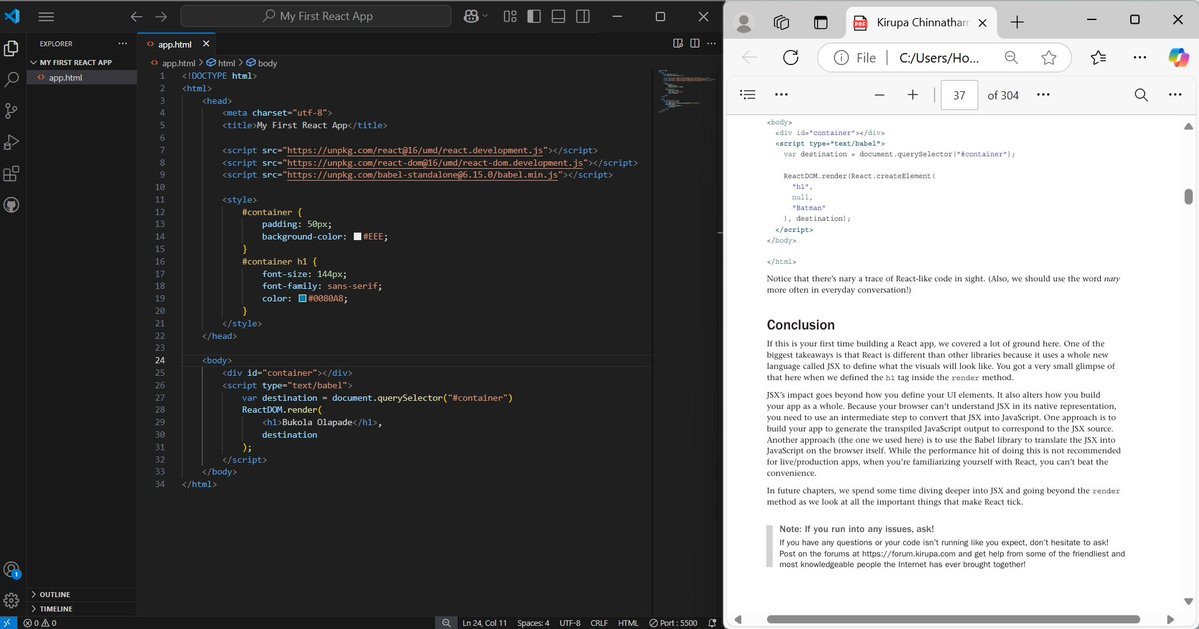1199x629 pixels.
Task: Open the Search view in VS Code activity bar
Action: (11, 79)
